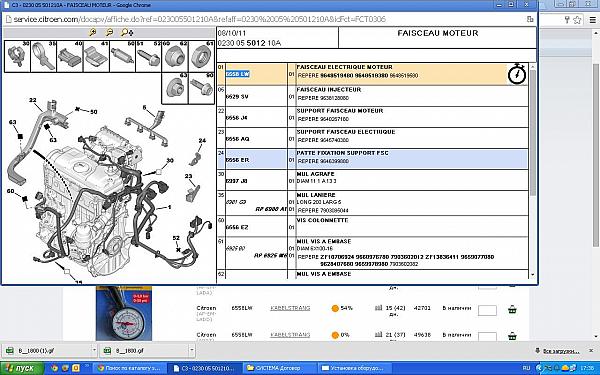
Task: Open dropdown arrow beside B__1800 (1).gif download
Action: (94, 350)
